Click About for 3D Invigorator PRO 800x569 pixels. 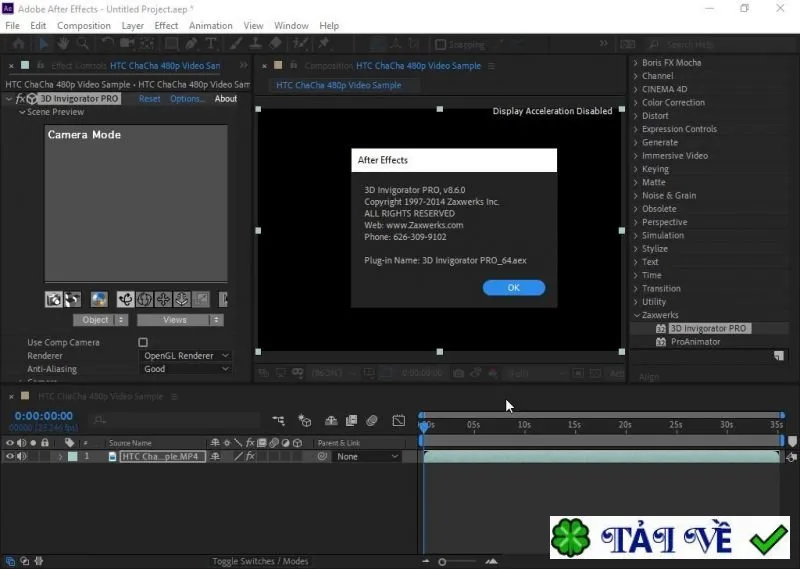pyautogui.click(x=226, y=99)
